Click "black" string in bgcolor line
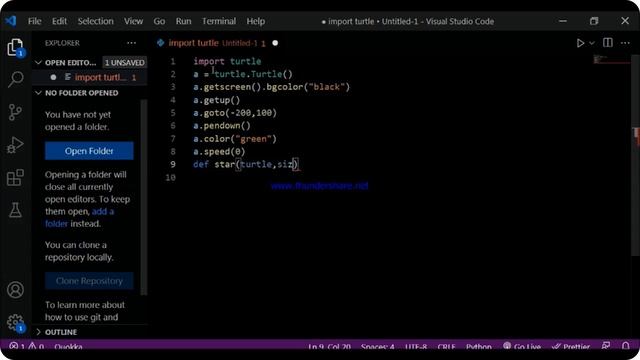640x360 pixels. (327, 87)
